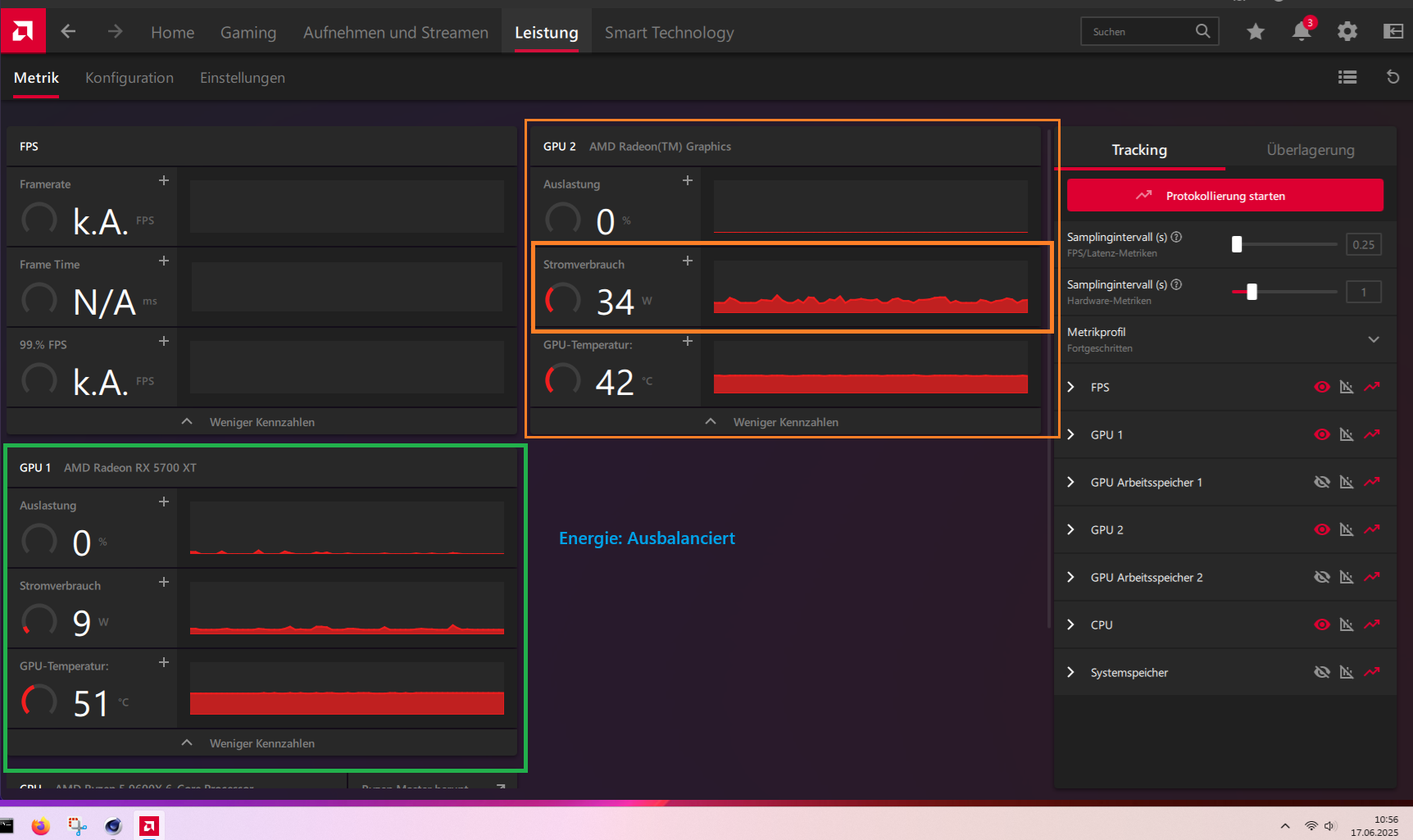The image size is (1413, 840).
Task: Click the trend-line icon in the CPU row
Action: [x=1372, y=624]
